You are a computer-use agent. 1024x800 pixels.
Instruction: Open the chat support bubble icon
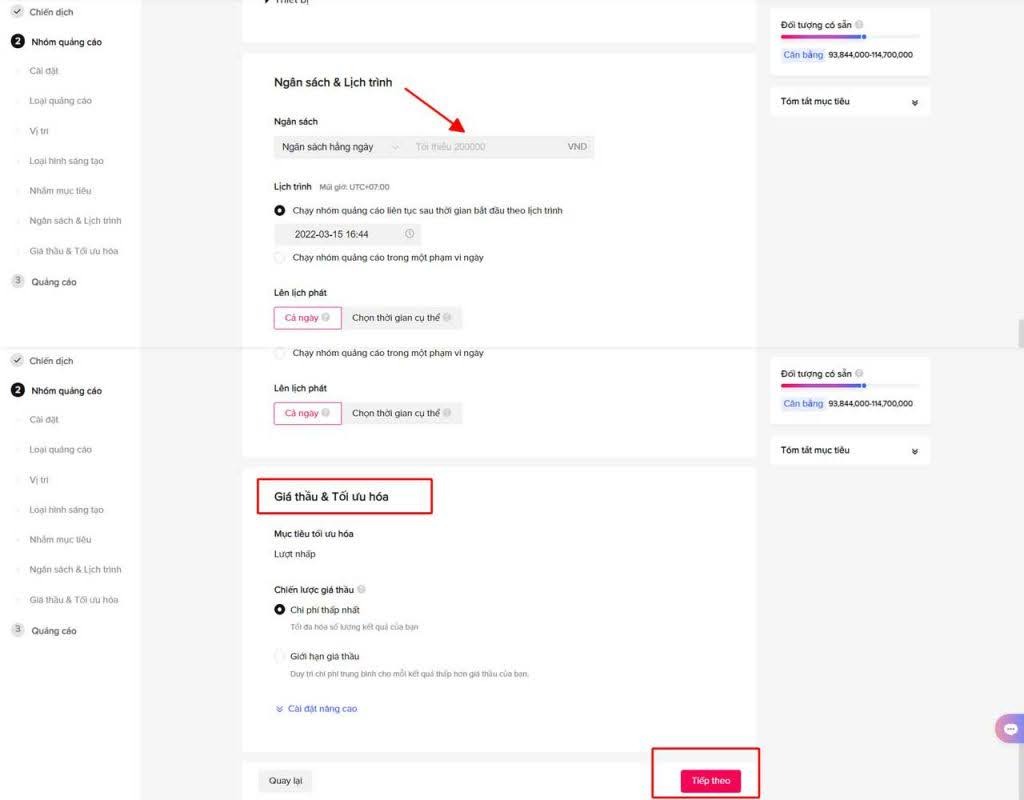click(1010, 728)
